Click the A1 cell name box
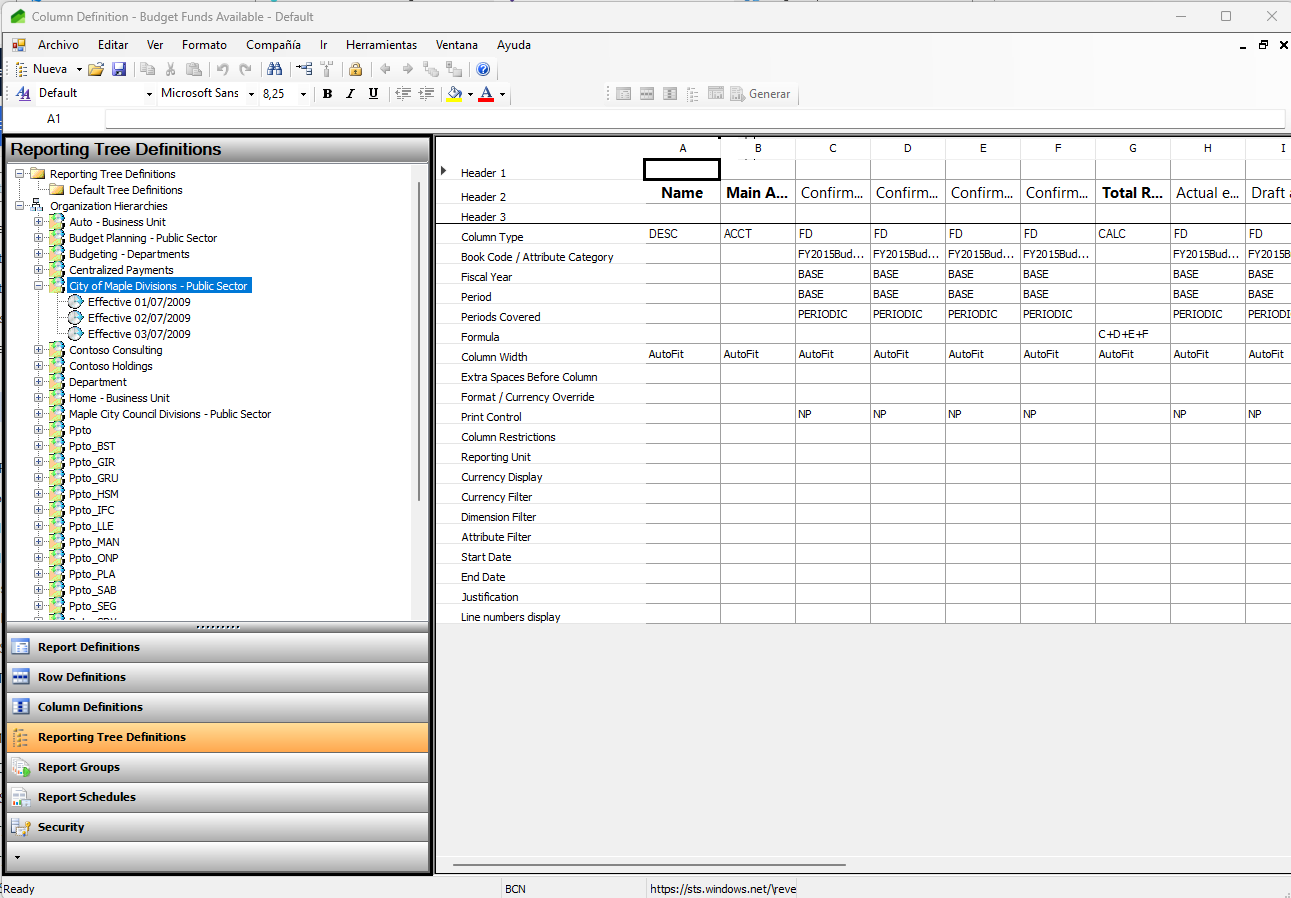 click(54, 119)
